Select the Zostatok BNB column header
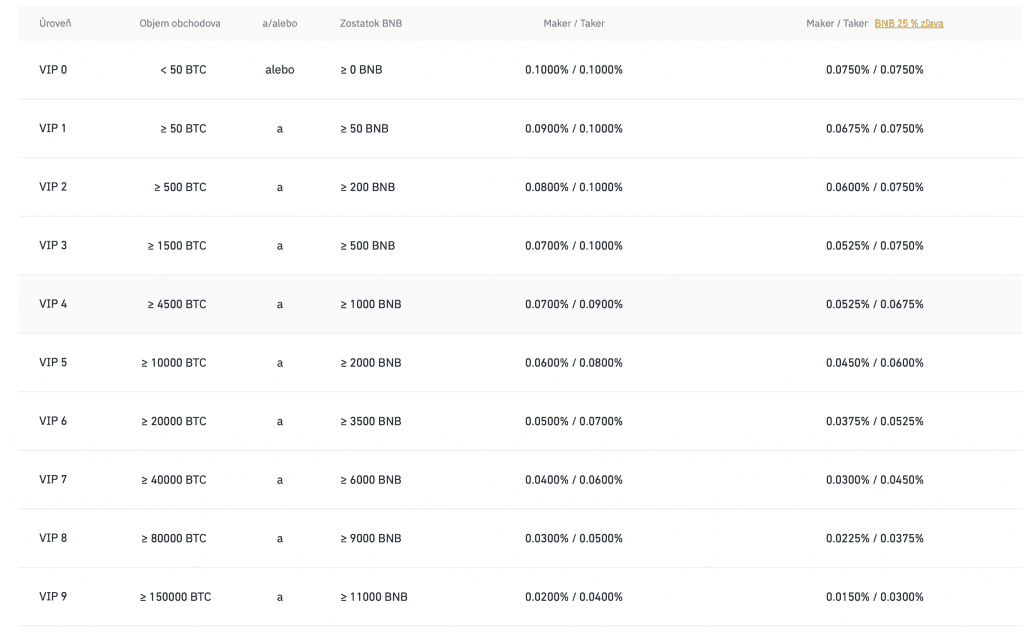The image size is (1024, 633). [x=370, y=23]
